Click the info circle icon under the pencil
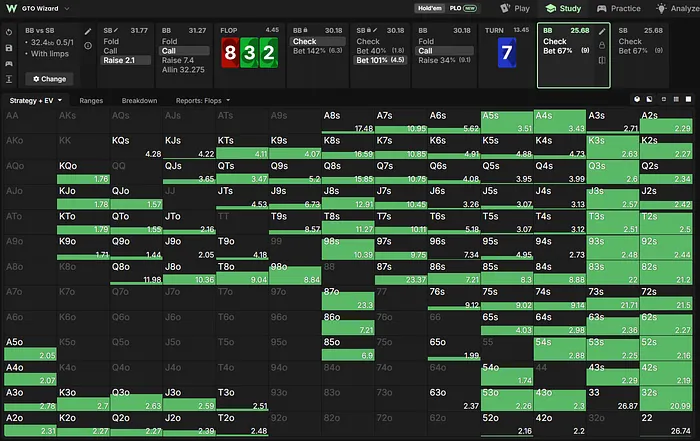The image size is (700, 441). coord(88,46)
